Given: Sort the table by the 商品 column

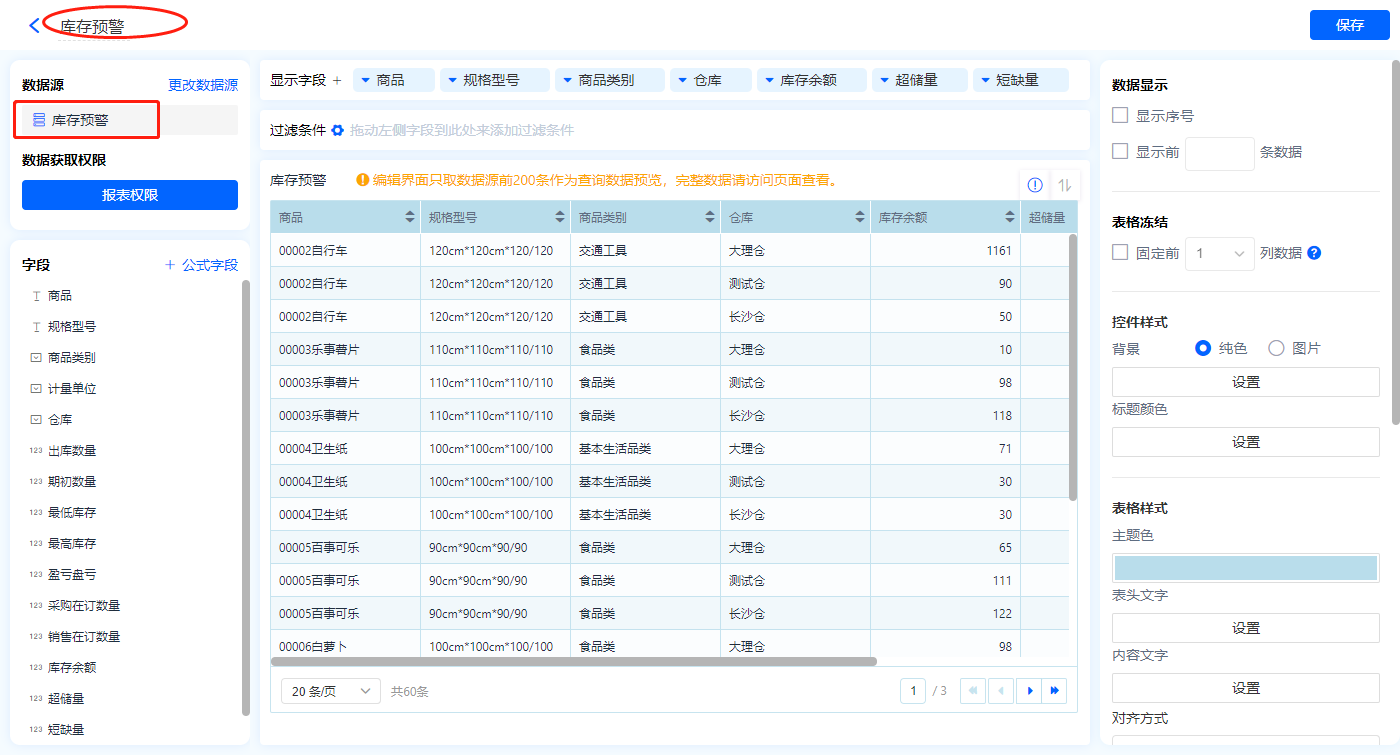Looking at the screenshot, I should pos(409,217).
